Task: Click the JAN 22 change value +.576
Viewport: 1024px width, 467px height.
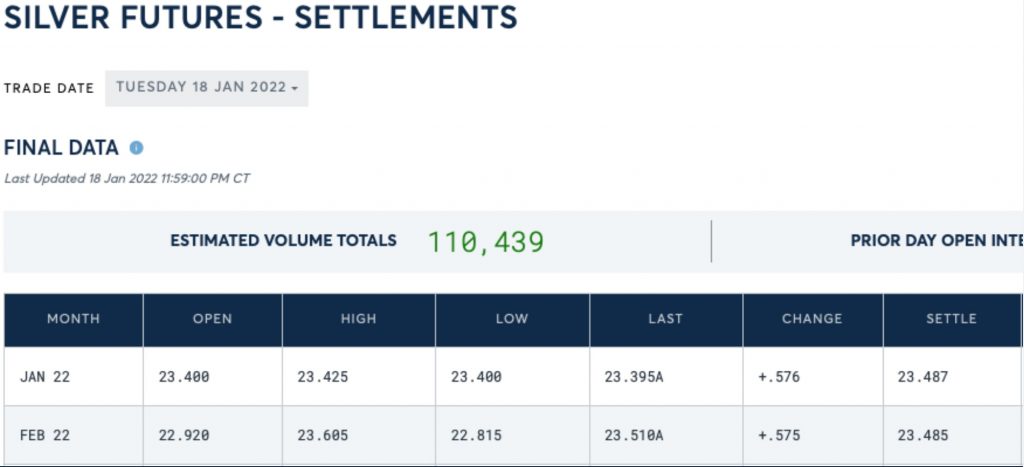Action: (779, 377)
